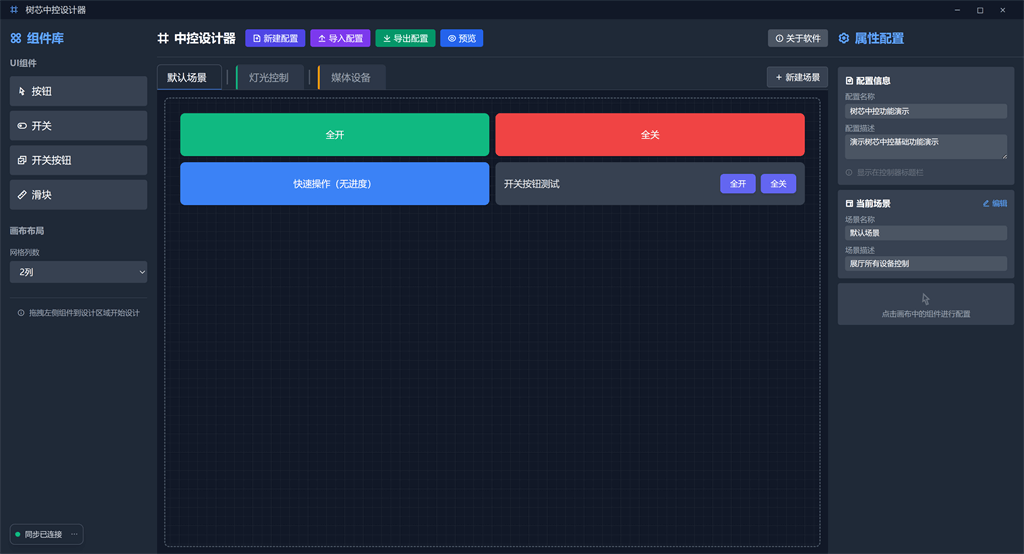Click the red 全关 canvas button
This screenshot has height=554, width=1024.
(650, 135)
